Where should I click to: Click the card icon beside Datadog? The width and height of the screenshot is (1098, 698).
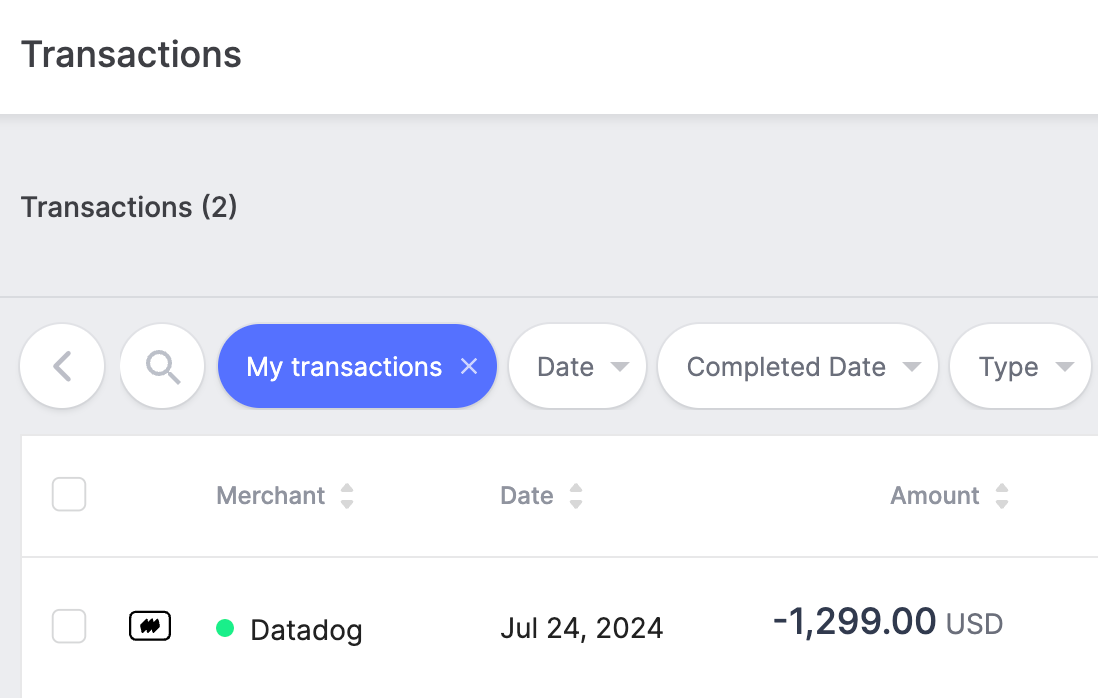pos(150,627)
